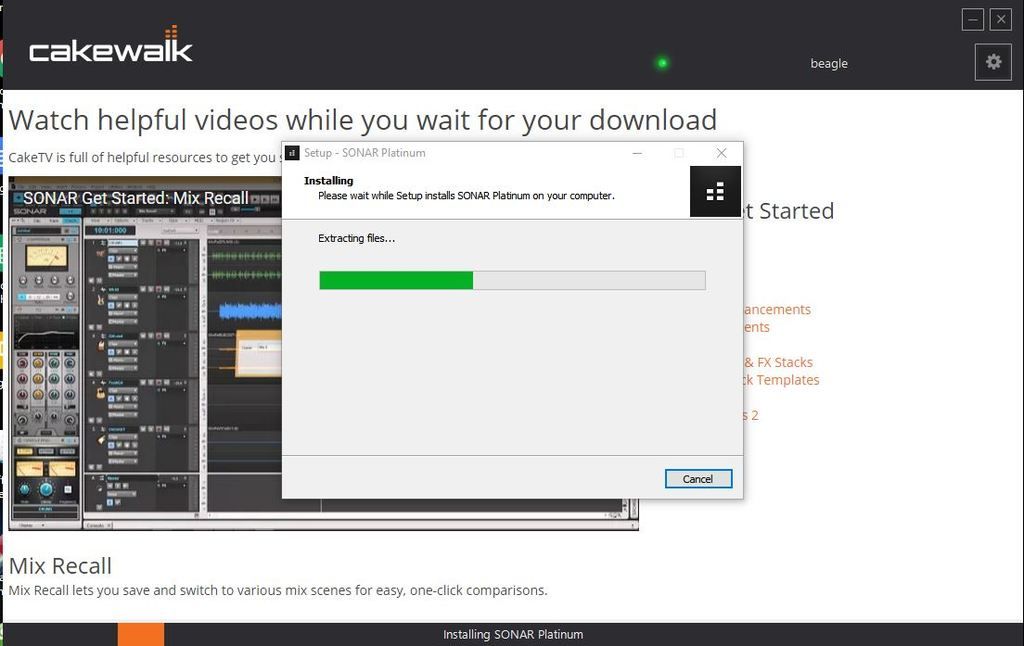Click the Mix Recall heading below the video
Image resolution: width=1024 pixels, height=646 pixels.
(60, 566)
